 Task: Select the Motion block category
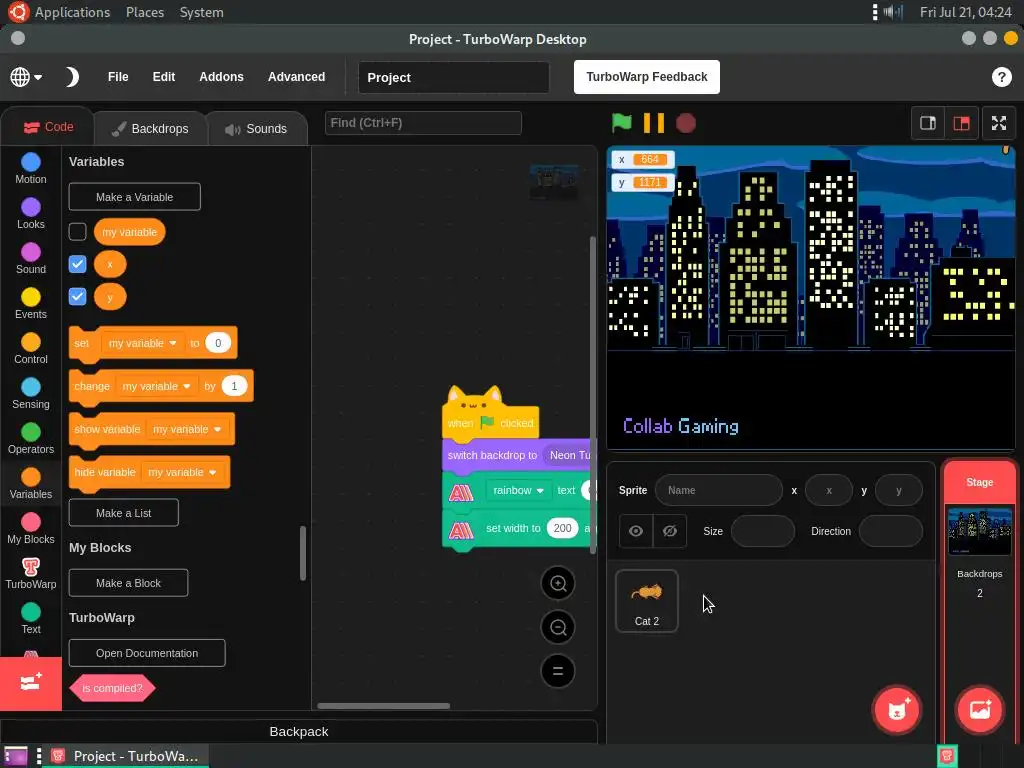(31, 168)
